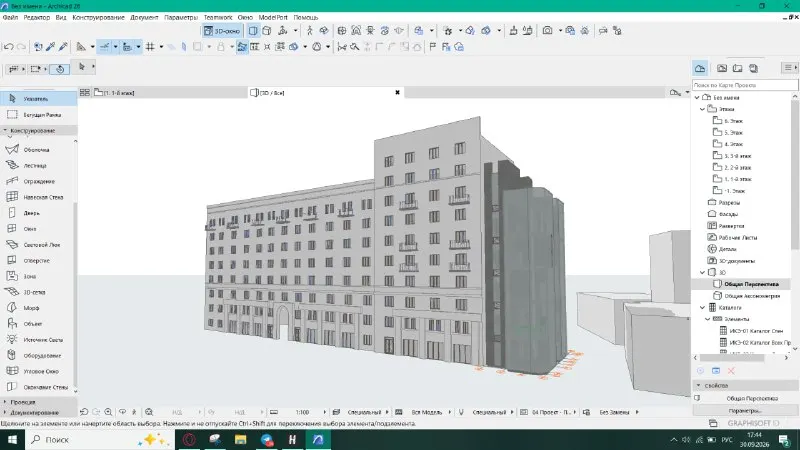Collapse the Каталоги group in navigator
Screen dimensions: 800x450
pos(703,308)
